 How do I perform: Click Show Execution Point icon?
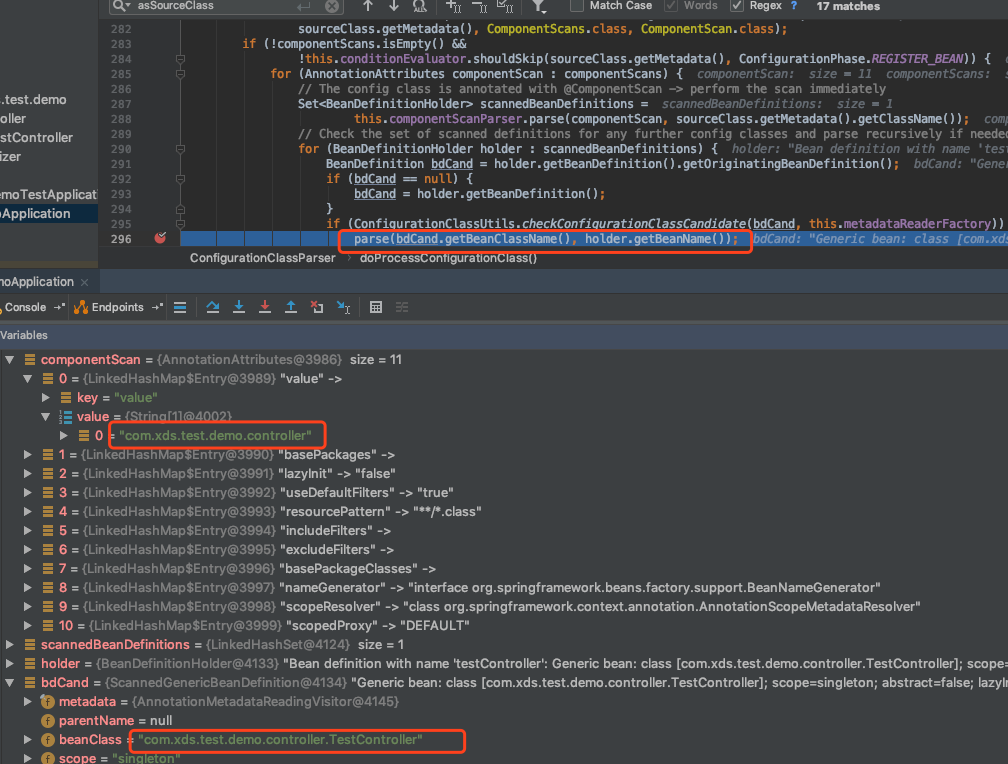pos(180,307)
